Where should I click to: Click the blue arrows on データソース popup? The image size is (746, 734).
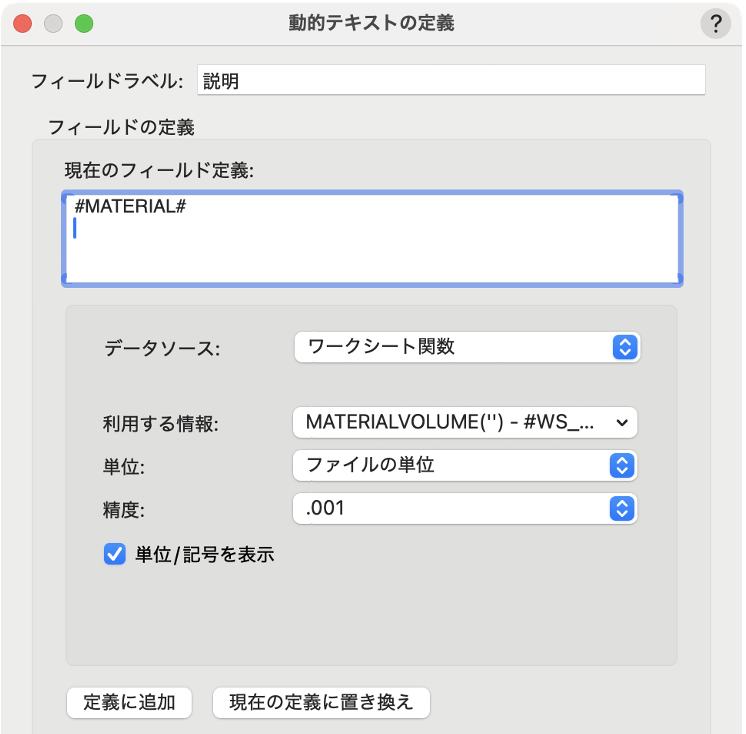[623, 347]
